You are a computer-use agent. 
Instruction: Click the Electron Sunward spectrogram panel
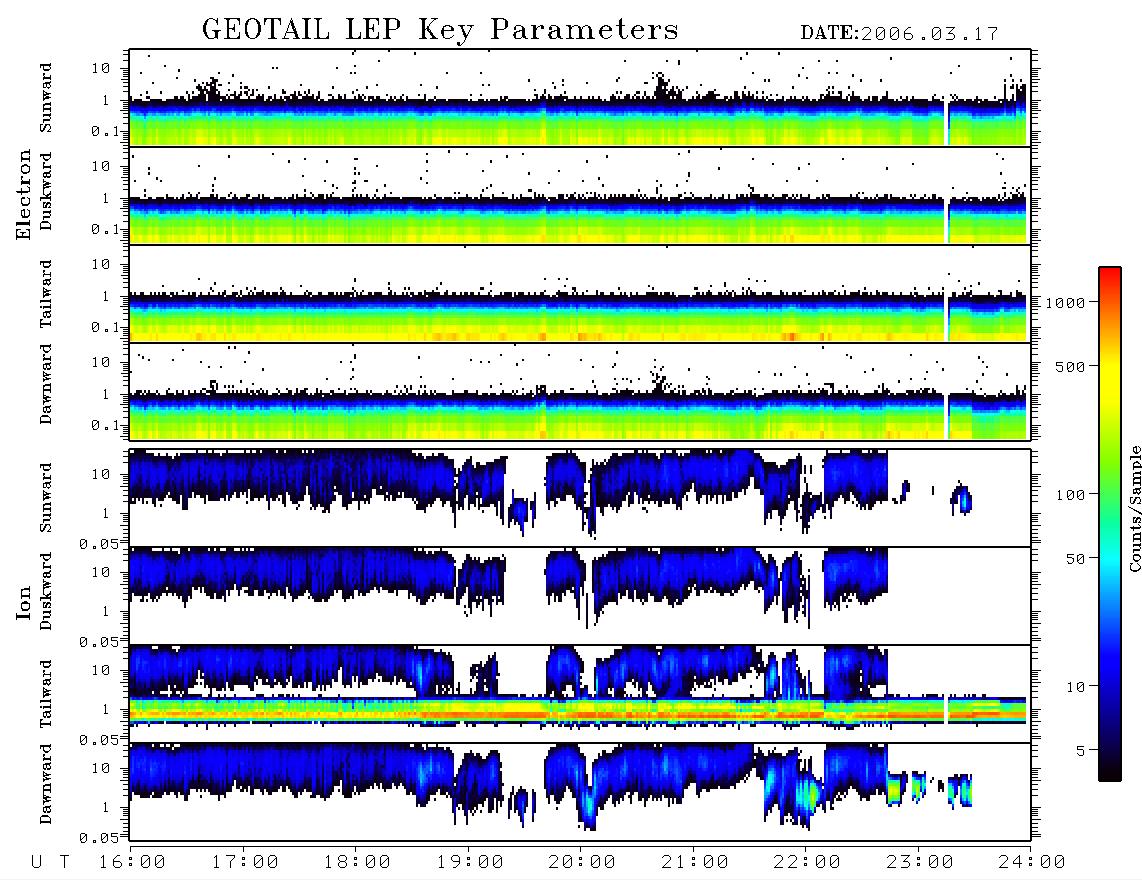(x=580, y=98)
